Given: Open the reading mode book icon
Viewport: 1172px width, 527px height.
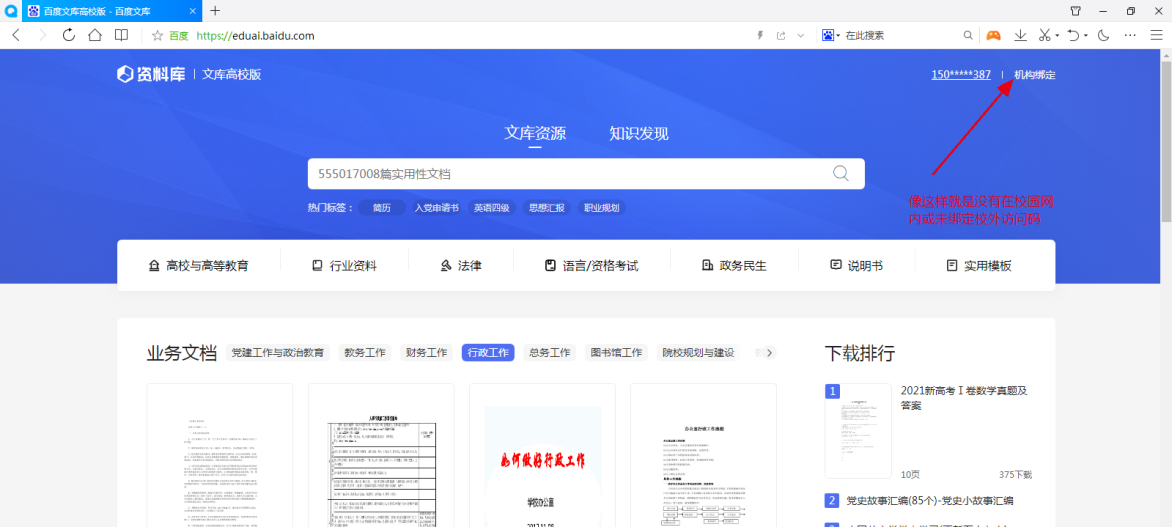Looking at the screenshot, I should pyautogui.click(x=121, y=35).
